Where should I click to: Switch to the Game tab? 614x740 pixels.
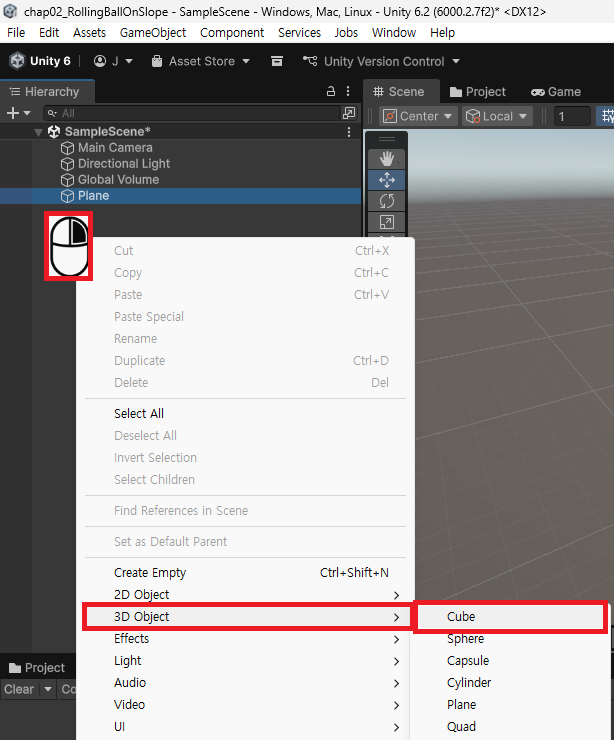tap(556, 92)
